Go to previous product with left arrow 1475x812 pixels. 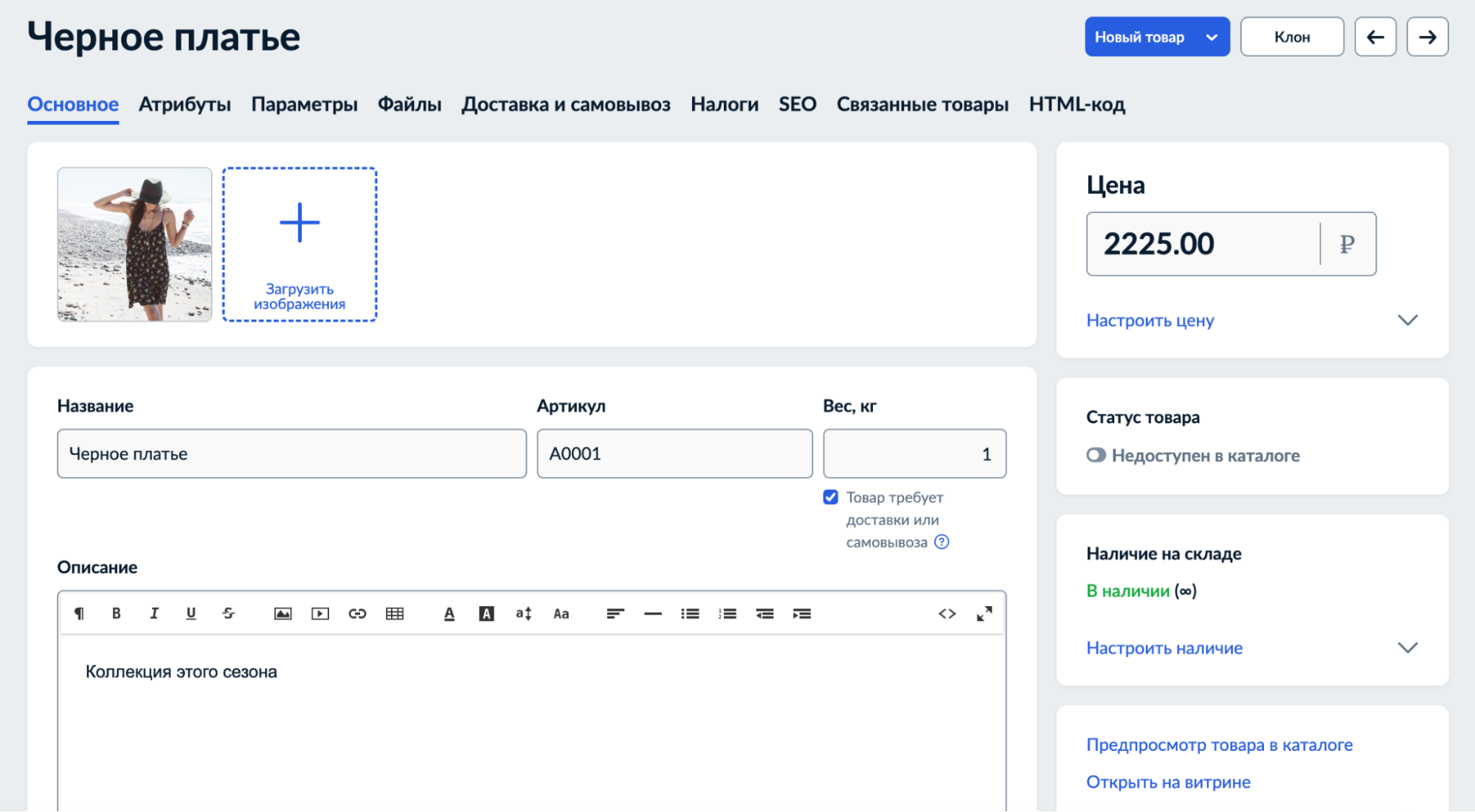pos(1375,37)
